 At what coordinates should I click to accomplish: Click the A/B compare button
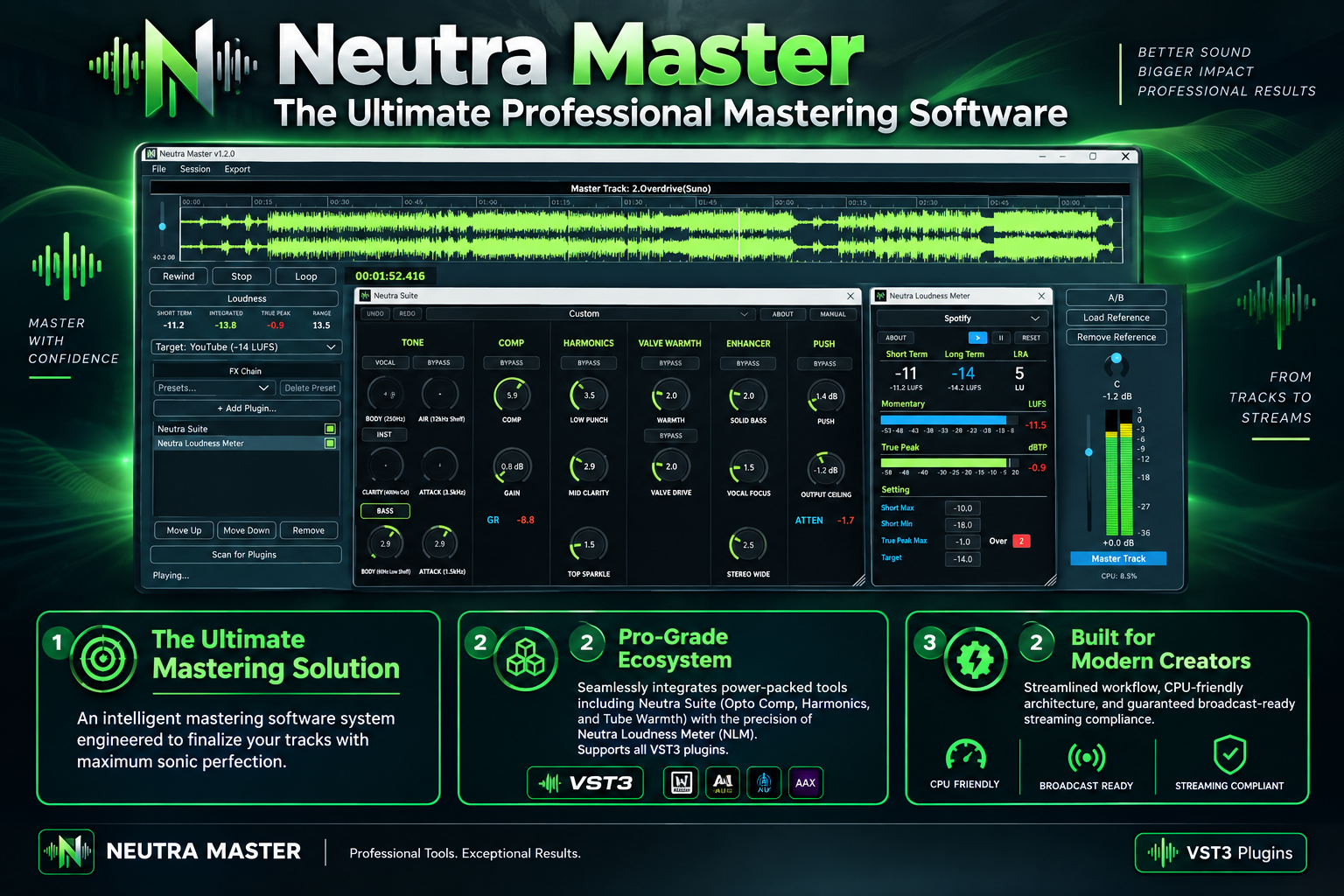tap(1116, 297)
